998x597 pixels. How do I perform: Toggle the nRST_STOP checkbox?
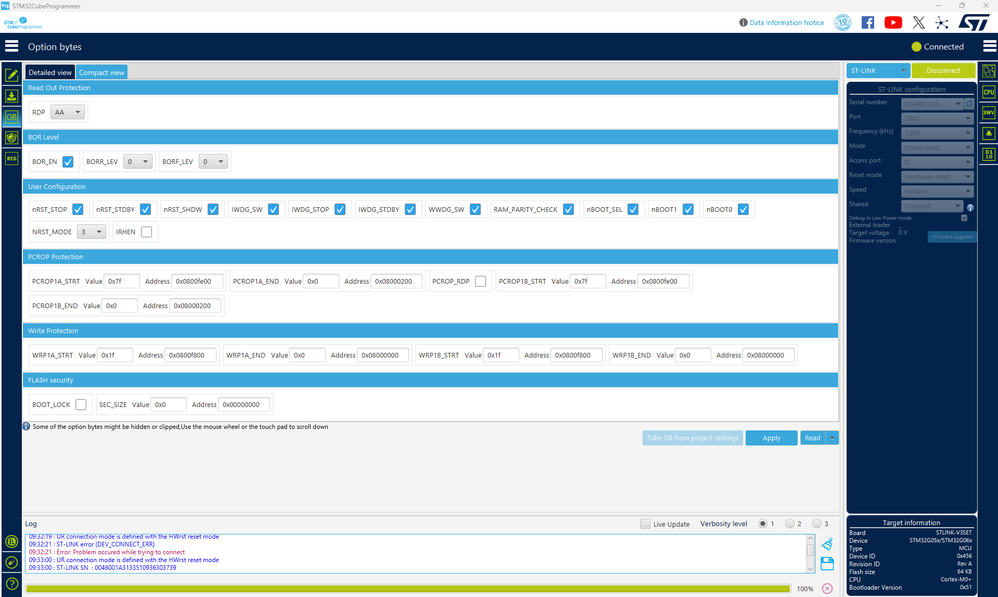[78, 209]
